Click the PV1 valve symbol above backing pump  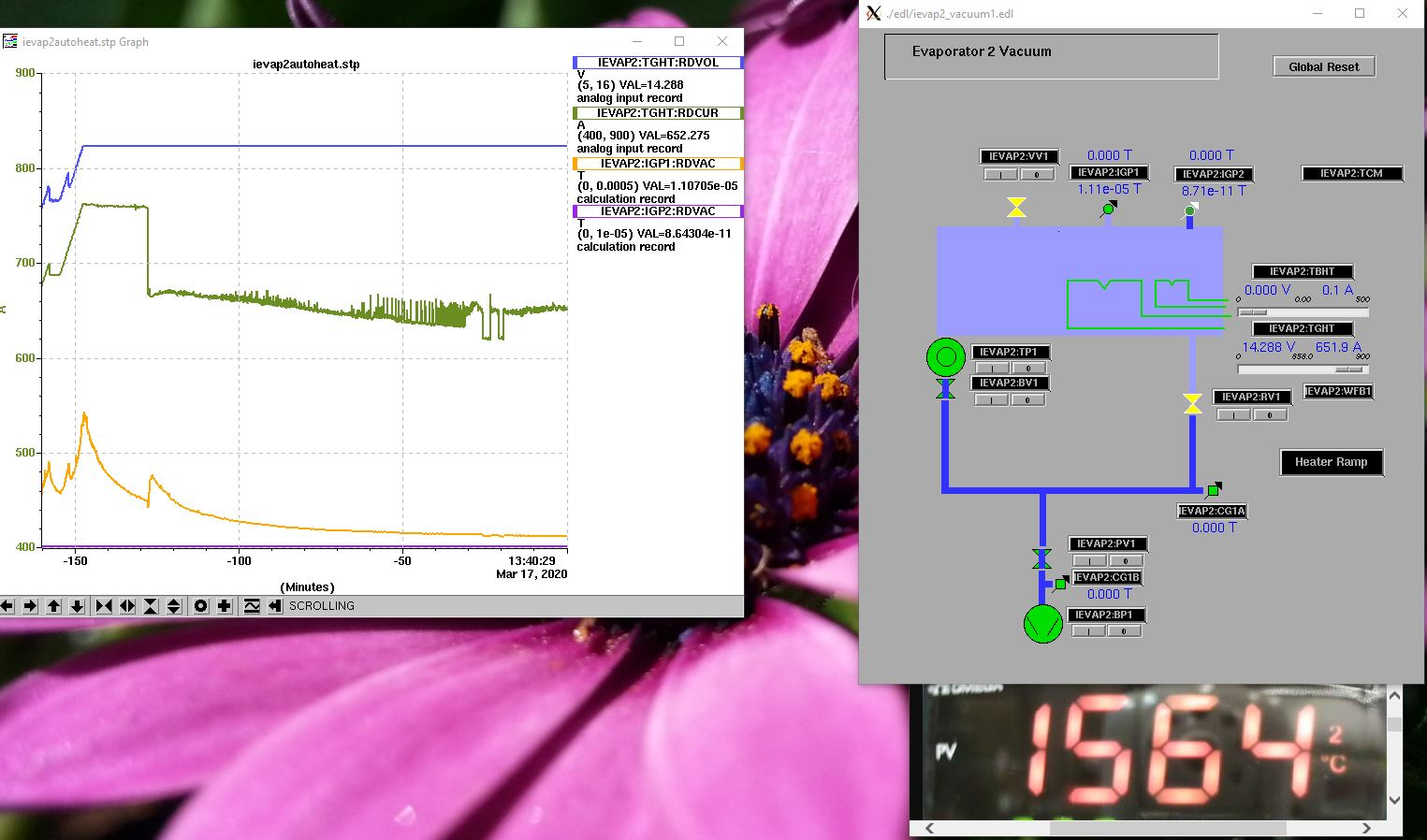[1041, 558]
